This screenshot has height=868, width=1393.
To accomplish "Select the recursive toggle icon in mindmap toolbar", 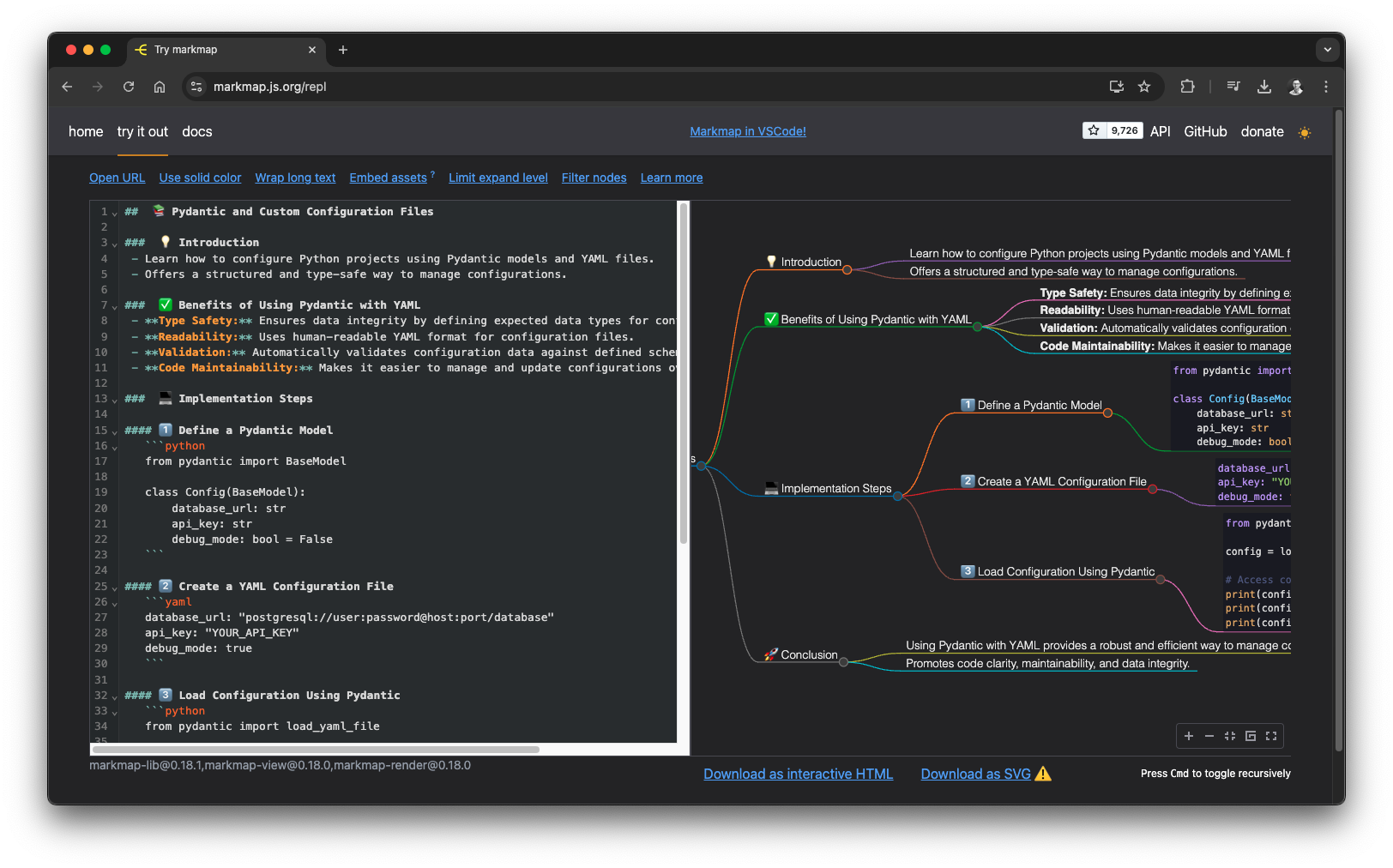I will pyautogui.click(x=1250, y=736).
